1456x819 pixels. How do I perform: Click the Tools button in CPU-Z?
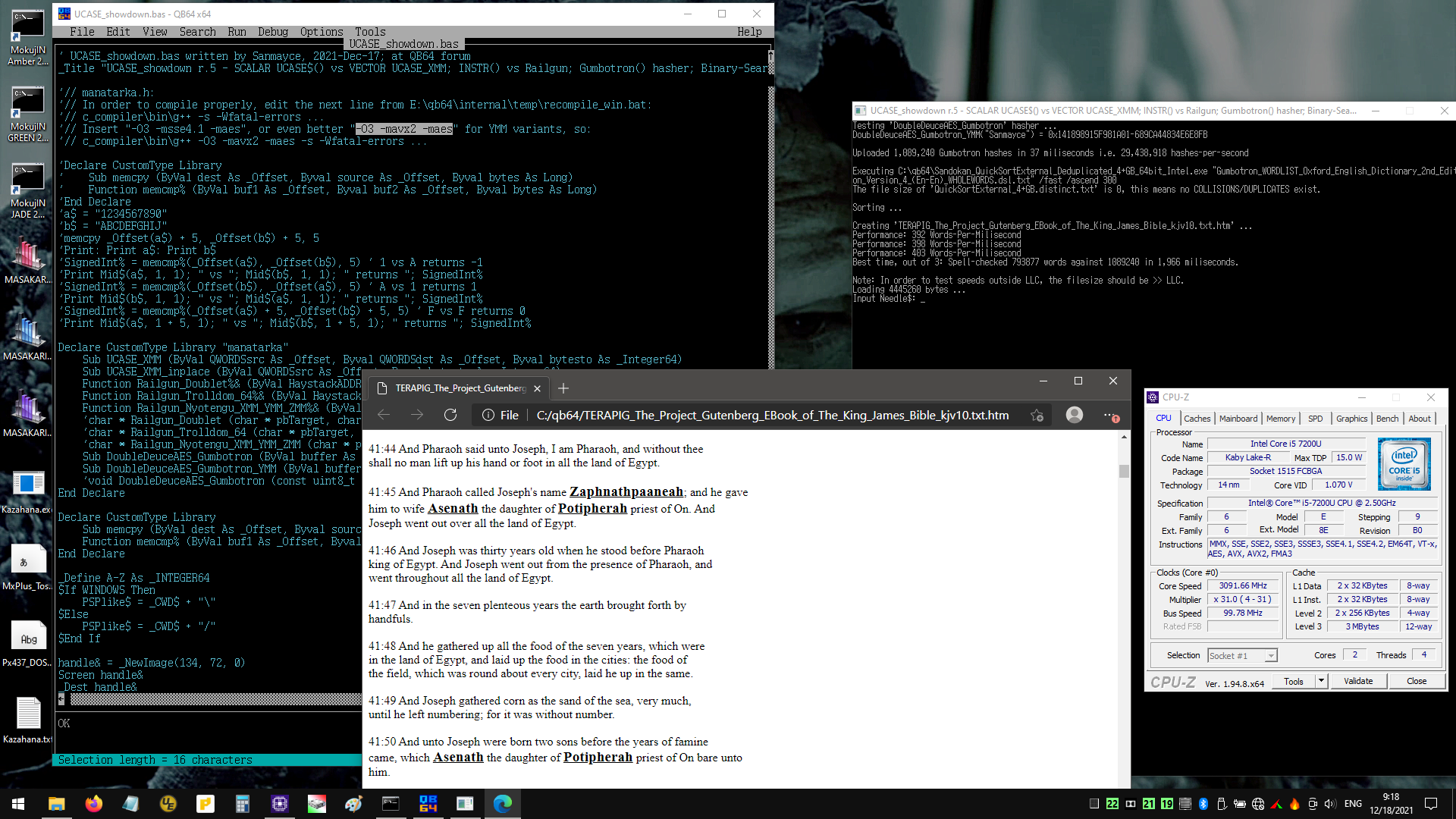click(1294, 681)
